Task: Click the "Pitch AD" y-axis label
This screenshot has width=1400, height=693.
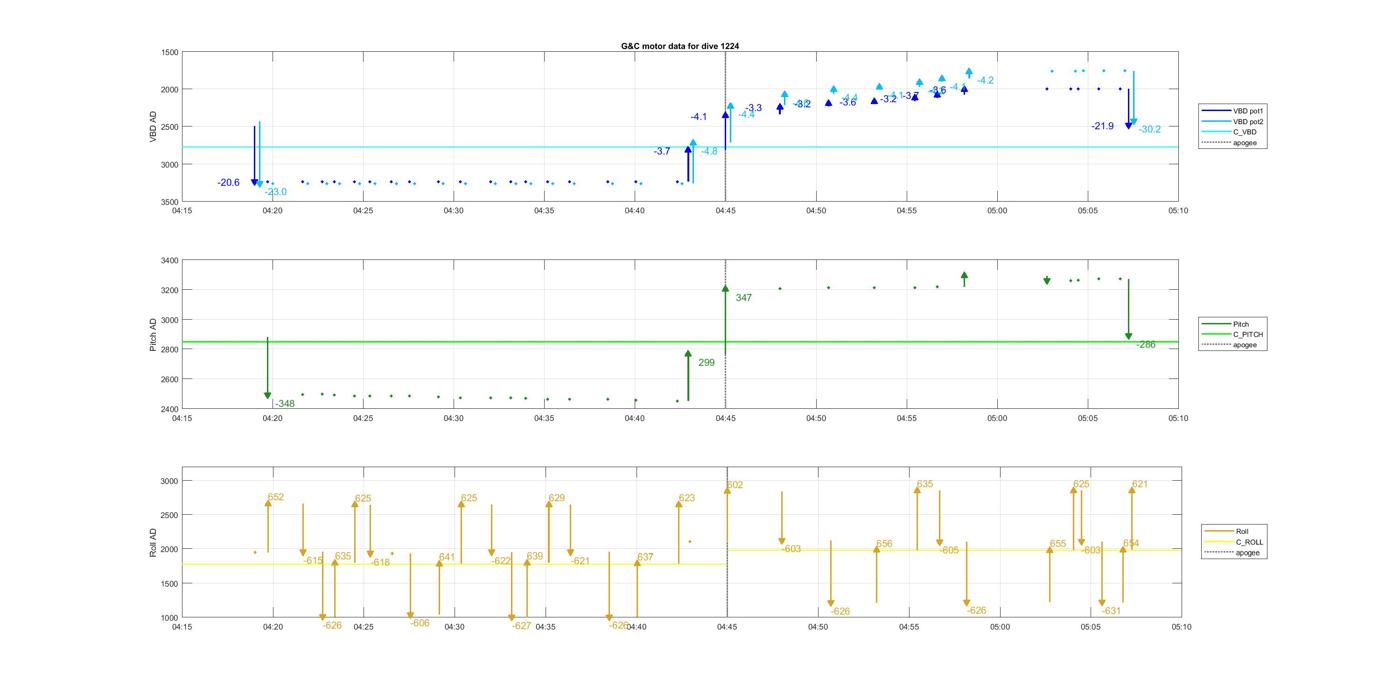Action: point(153,335)
